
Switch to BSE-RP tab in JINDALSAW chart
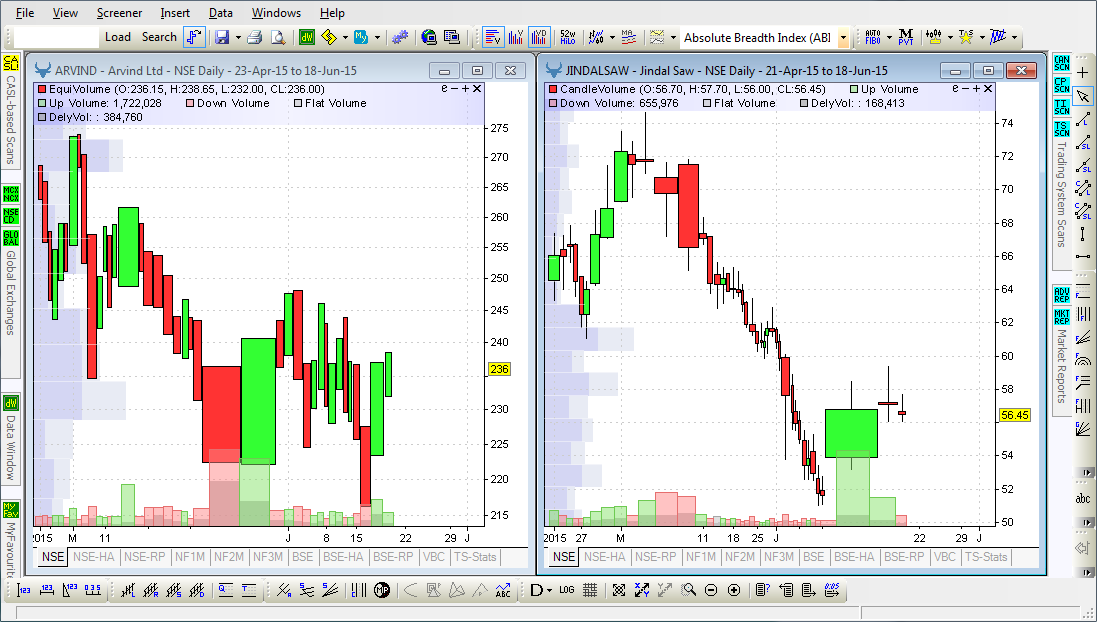(904, 557)
